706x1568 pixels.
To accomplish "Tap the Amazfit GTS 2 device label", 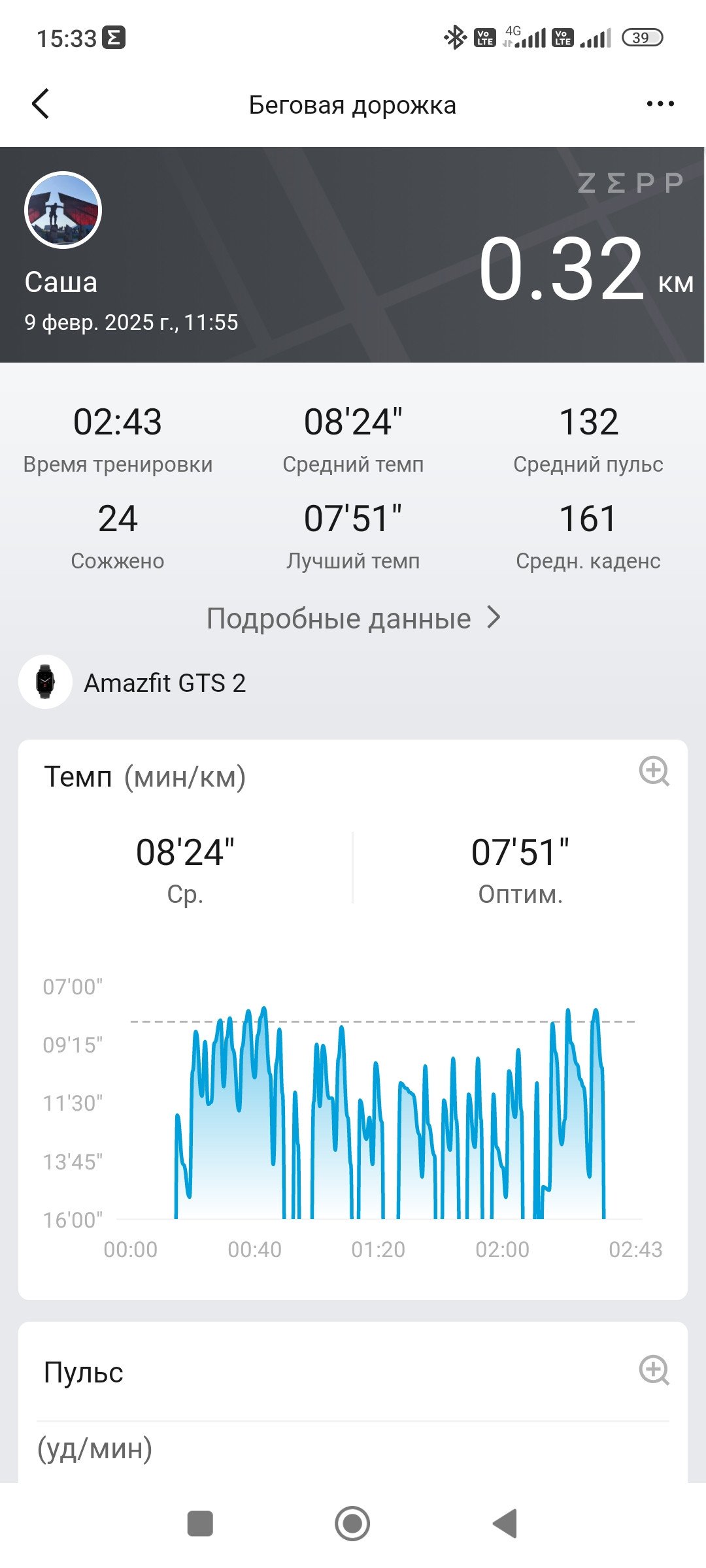I will click(x=165, y=683).
